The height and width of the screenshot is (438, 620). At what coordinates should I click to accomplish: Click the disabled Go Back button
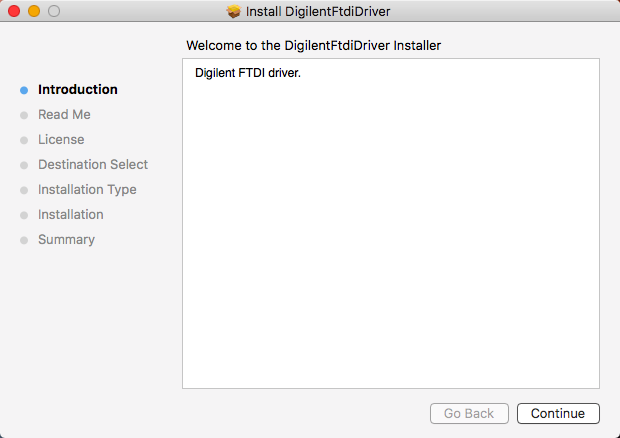(x=469, y=413)
